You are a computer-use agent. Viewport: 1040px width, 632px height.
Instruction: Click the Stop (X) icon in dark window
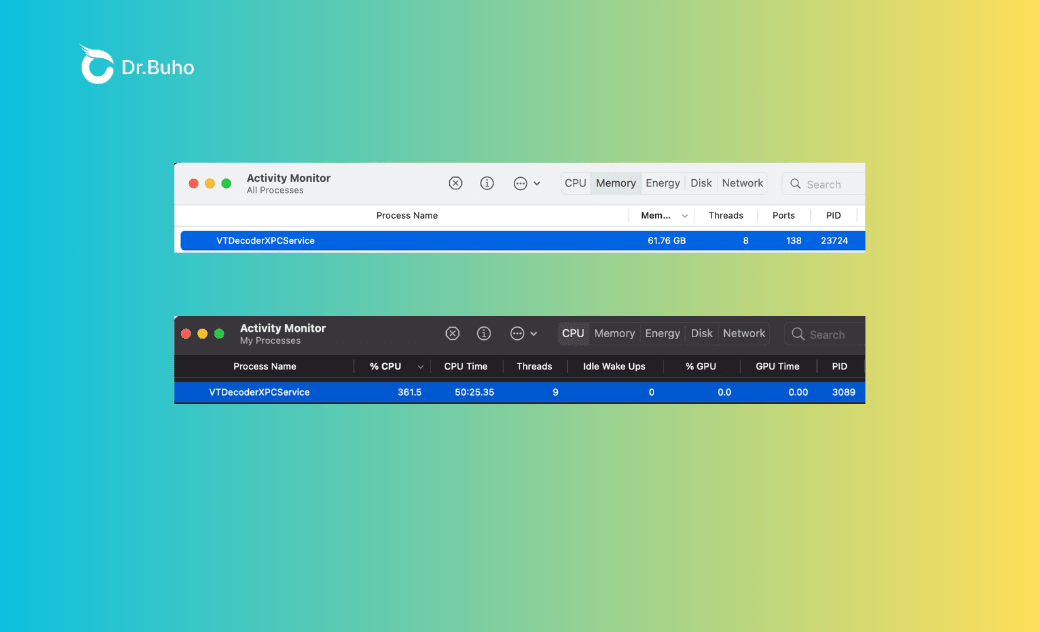452,333
